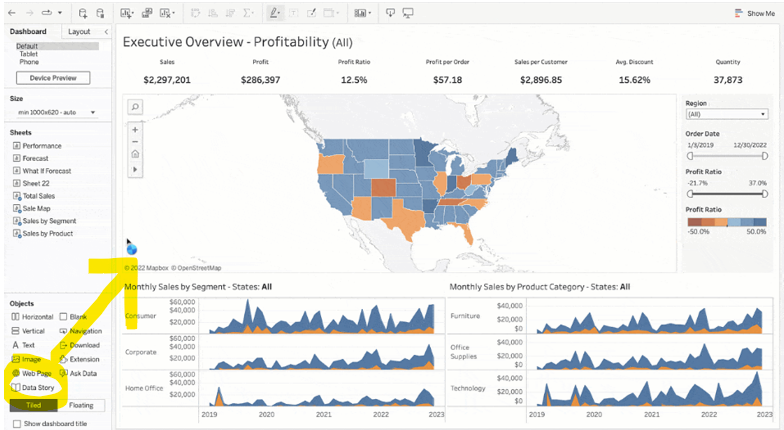The width and height of the screenshot is (784, 430).
Task: Select the Sale Map sheet
Action: point(32,208)
